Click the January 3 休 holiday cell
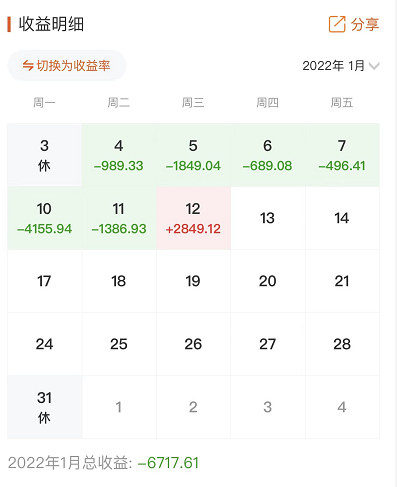This screenshot has width=397, height=487. [44, 155]
